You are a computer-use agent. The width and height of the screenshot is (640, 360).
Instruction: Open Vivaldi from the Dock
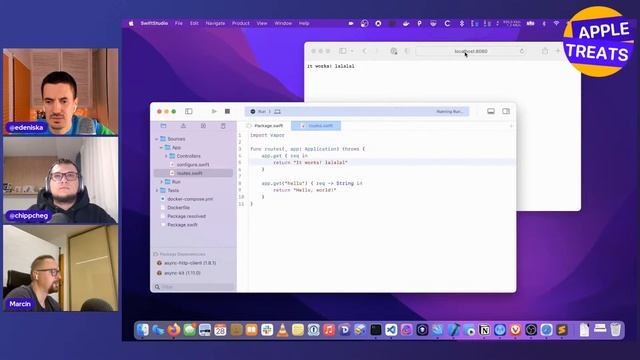(x=516, y=330)
